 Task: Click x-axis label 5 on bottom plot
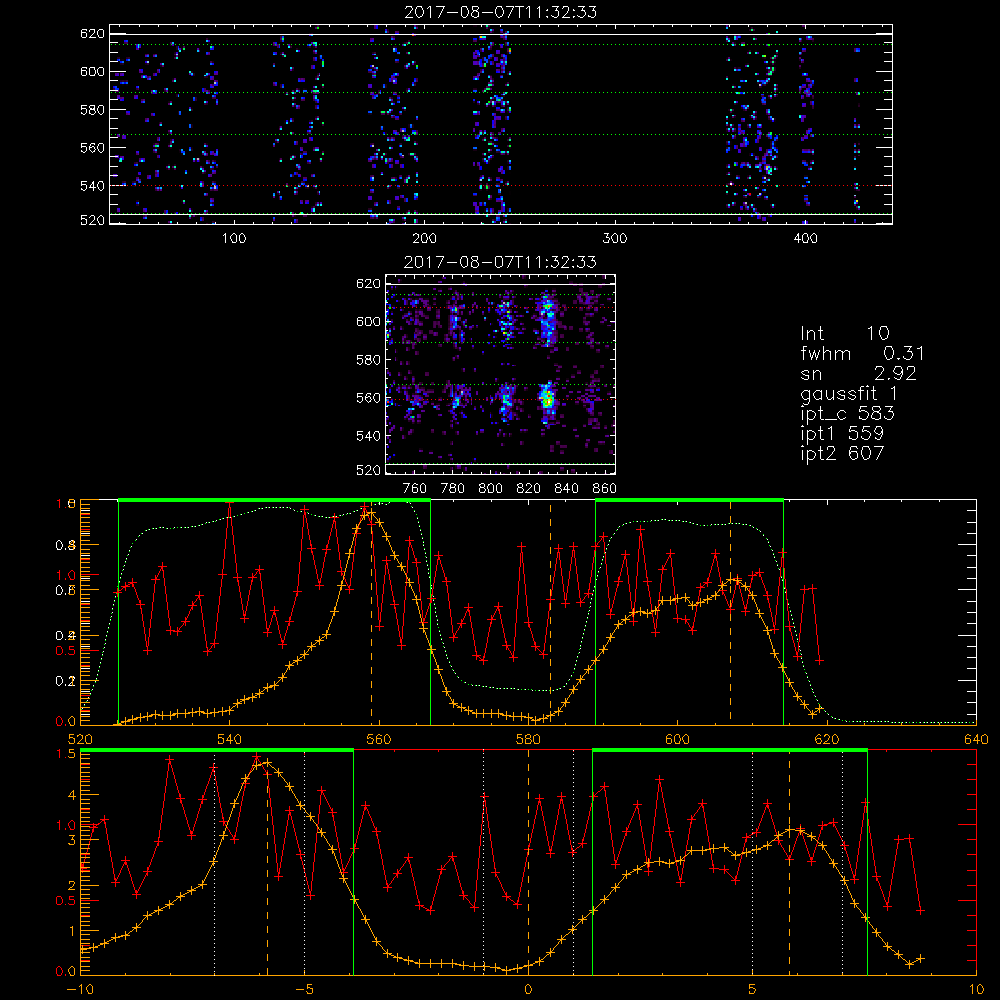pyautogui.click(x=753, y=990)
